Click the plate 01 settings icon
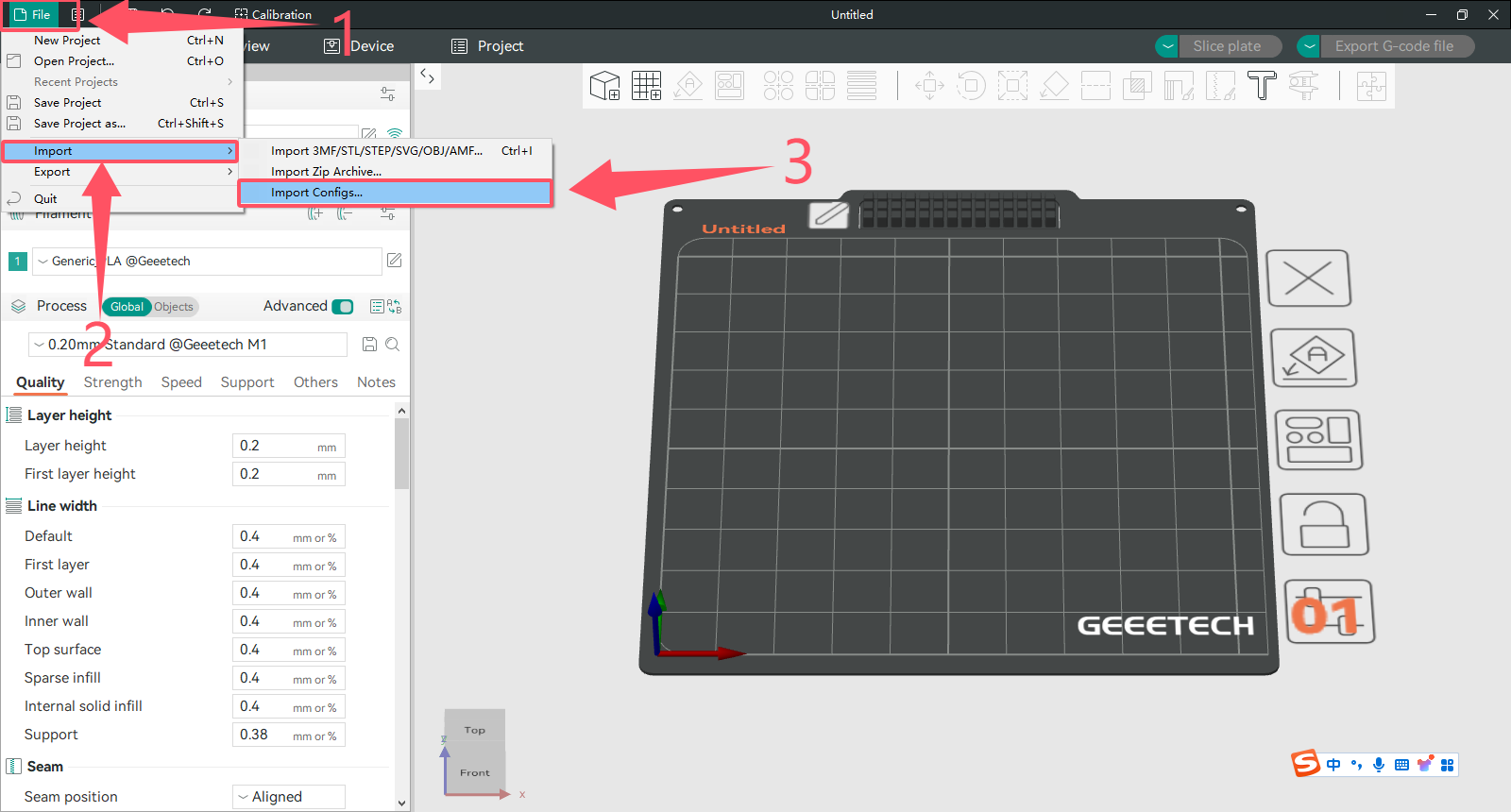 (1330, 612)
